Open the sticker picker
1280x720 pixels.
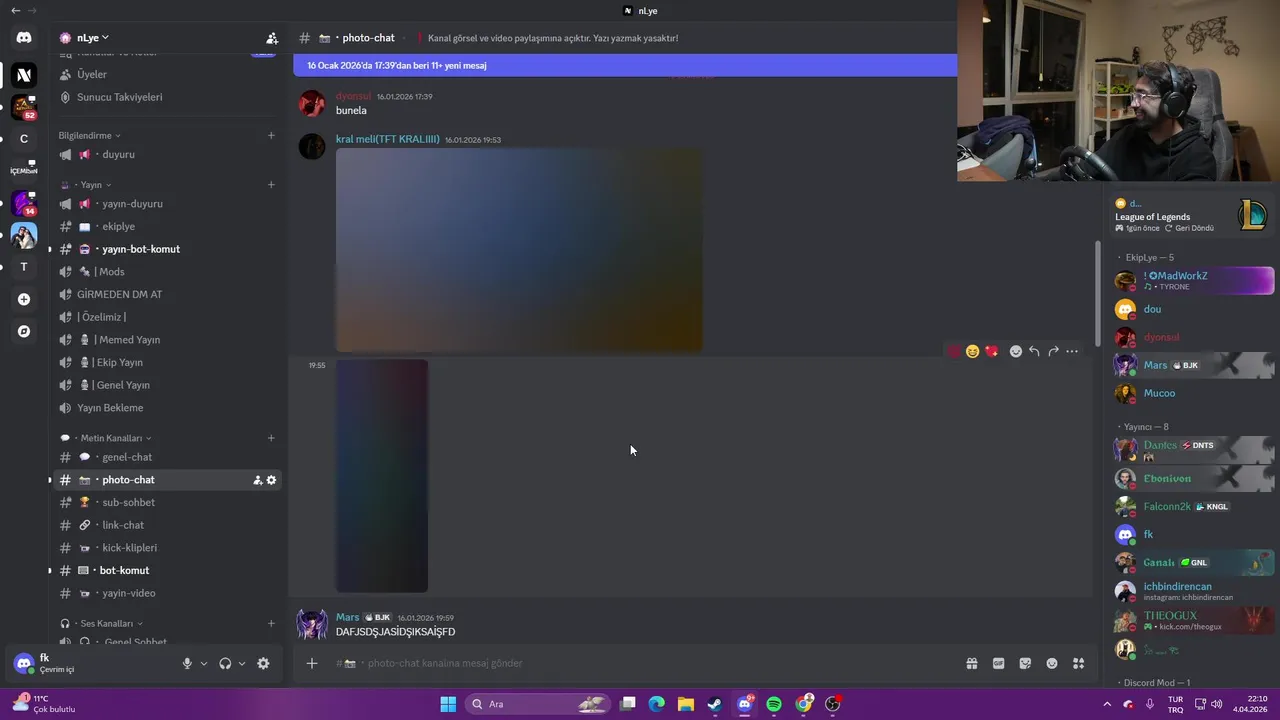coord(1025,663)
